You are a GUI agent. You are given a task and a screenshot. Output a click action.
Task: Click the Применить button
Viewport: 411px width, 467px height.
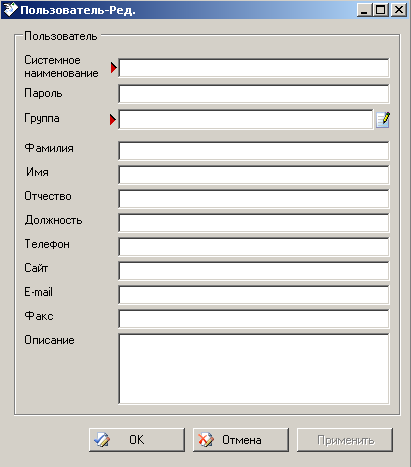345,440
